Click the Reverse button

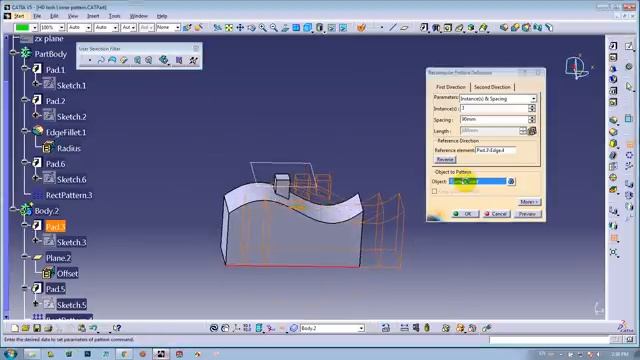445,160
